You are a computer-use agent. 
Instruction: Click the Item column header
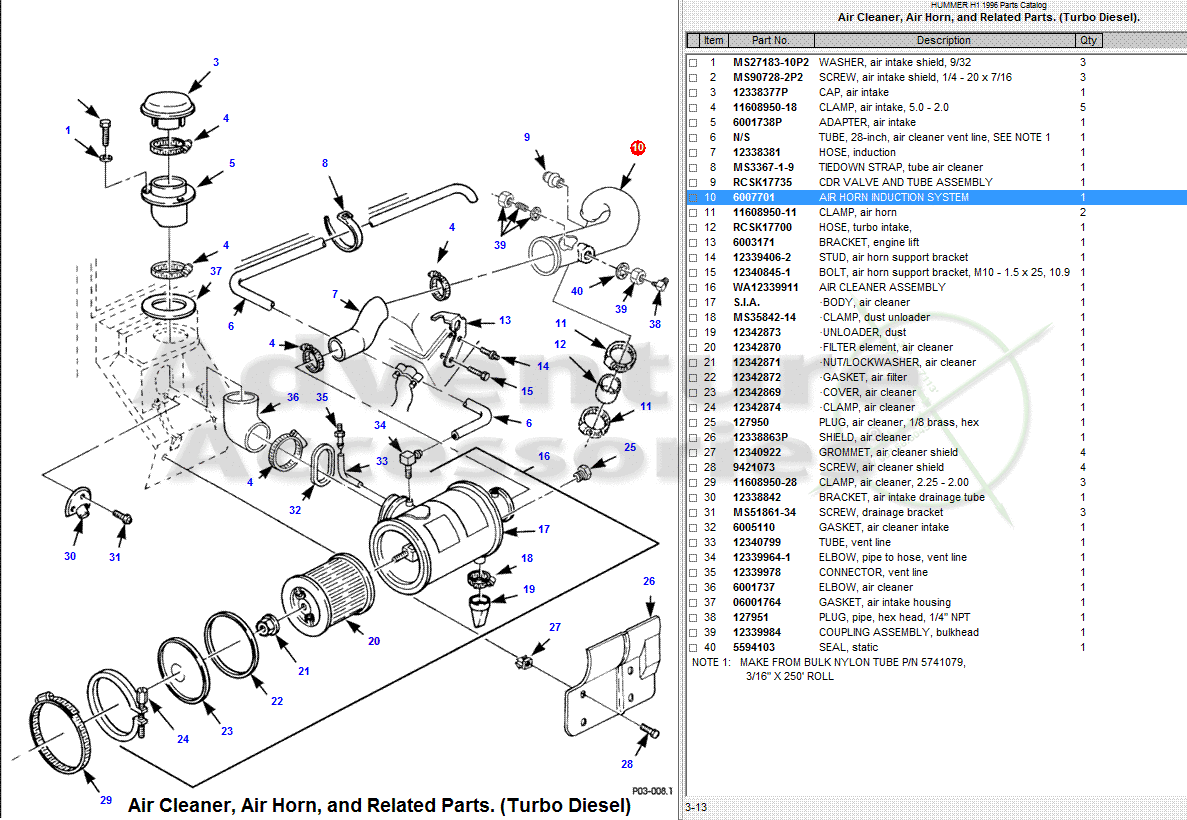713,41
